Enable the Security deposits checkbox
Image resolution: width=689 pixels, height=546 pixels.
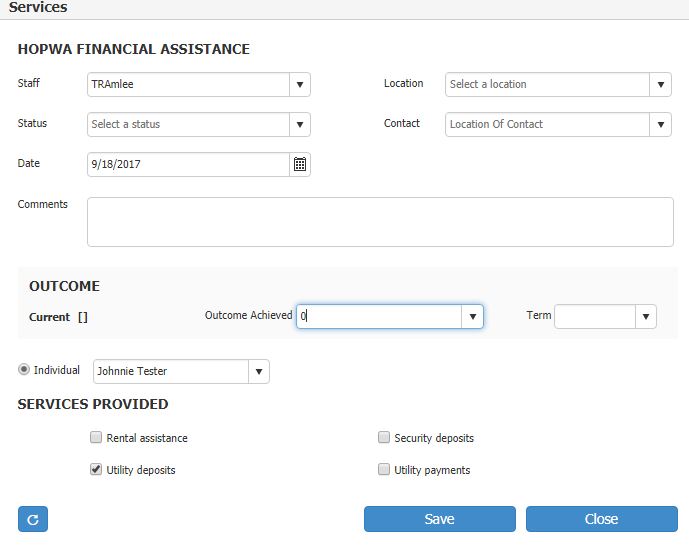(x=384, y=437)
